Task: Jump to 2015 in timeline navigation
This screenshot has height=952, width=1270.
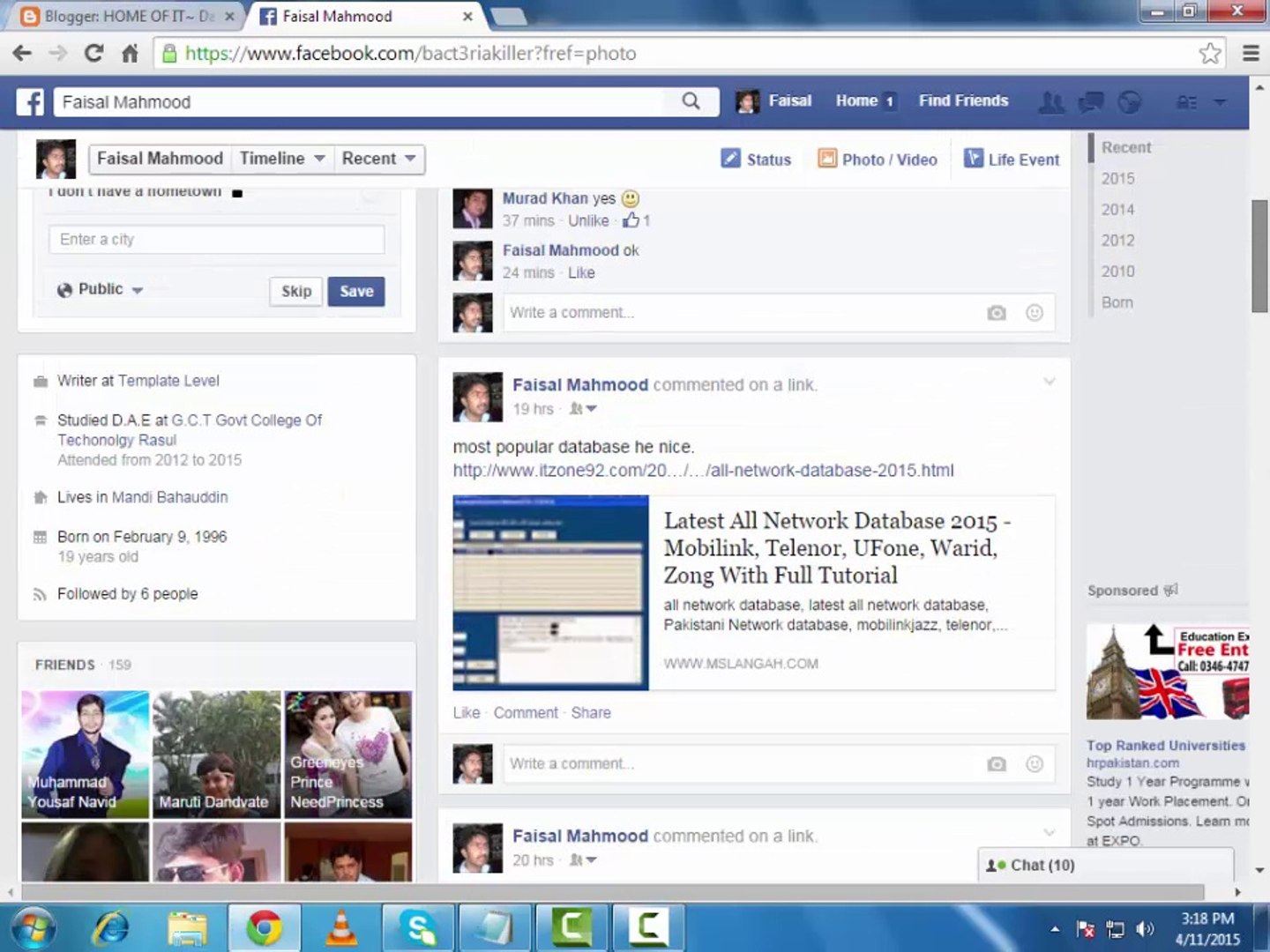Action: (x=1117, y=179)
